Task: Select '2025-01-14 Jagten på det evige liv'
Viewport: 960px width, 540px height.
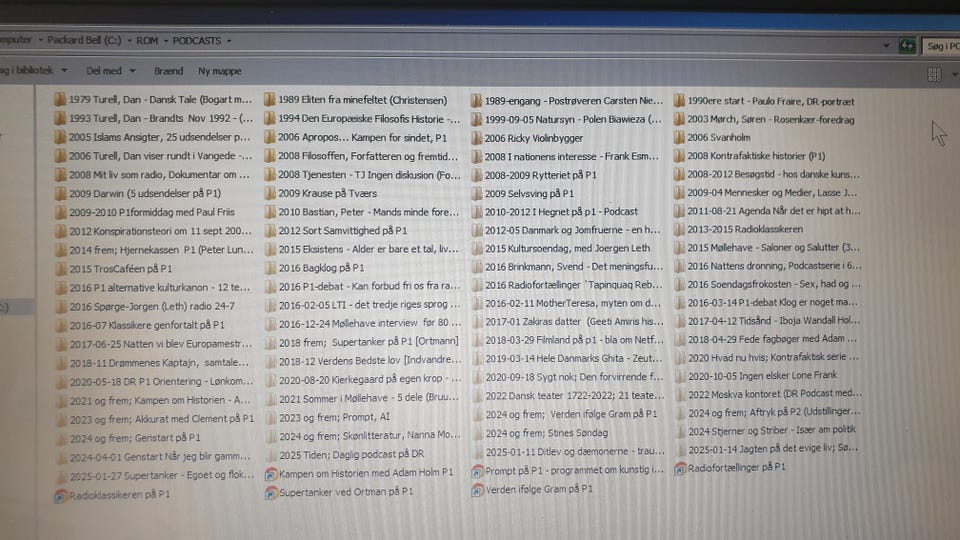Action: click(767, 449)
